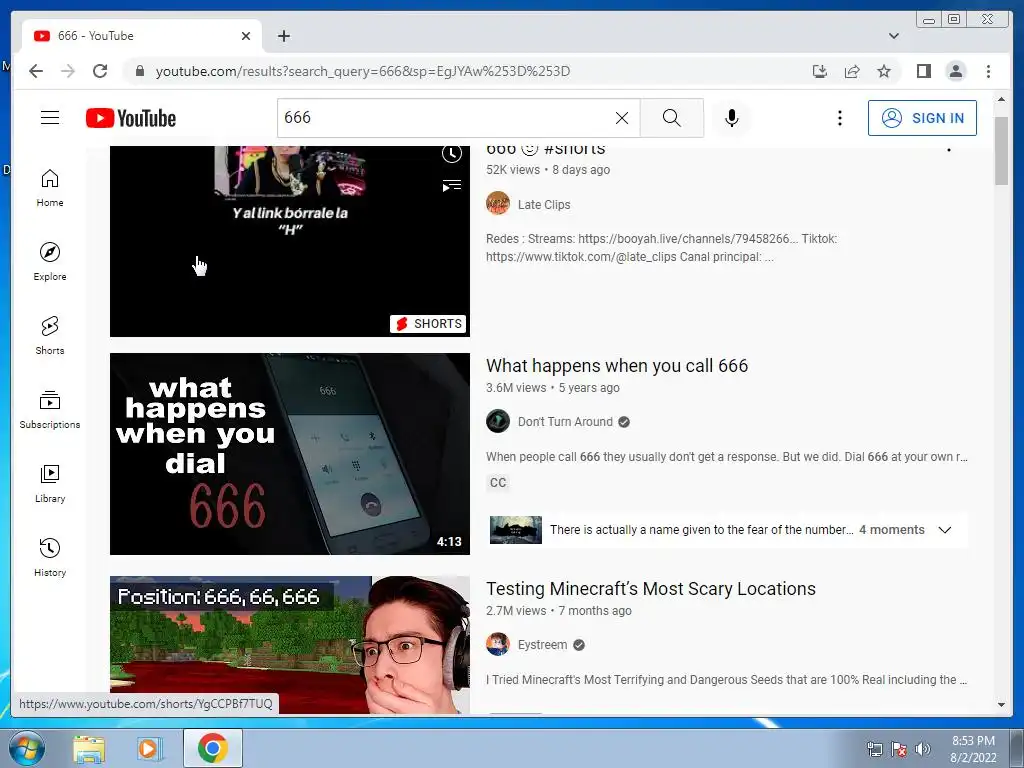The height and width of the screenshot is (768, 1024).
Task: Add Shorts video to queue icon
Action: (451, 185)
